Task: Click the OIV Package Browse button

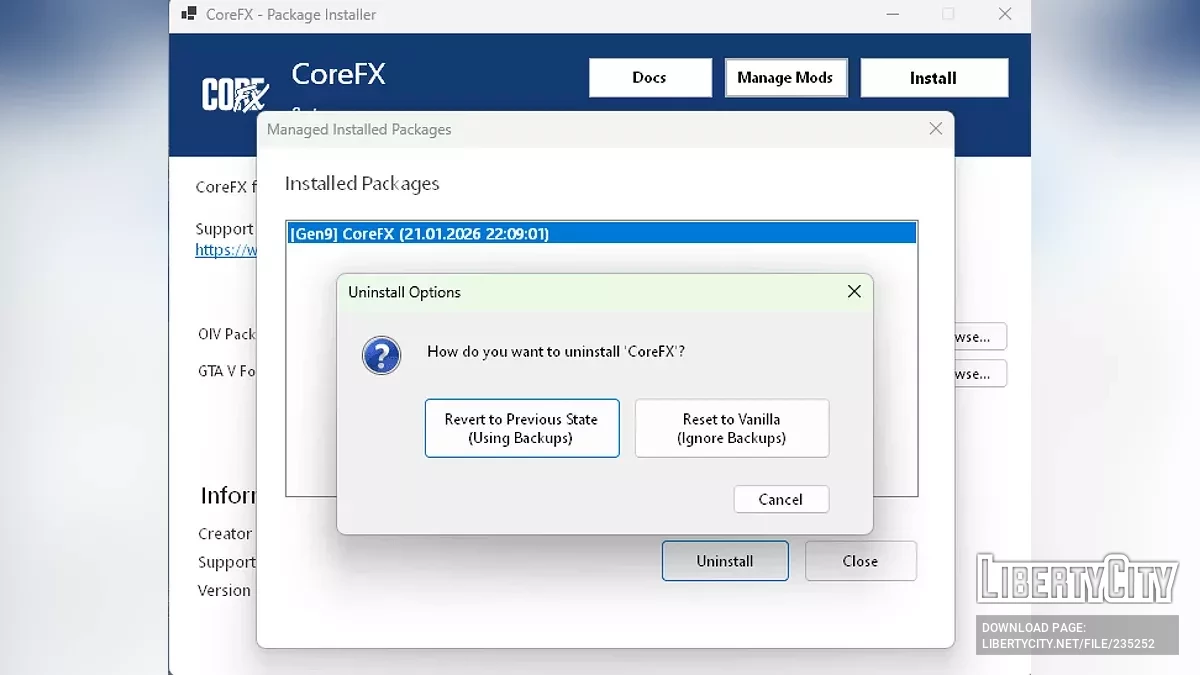Action: click(978, 337)
